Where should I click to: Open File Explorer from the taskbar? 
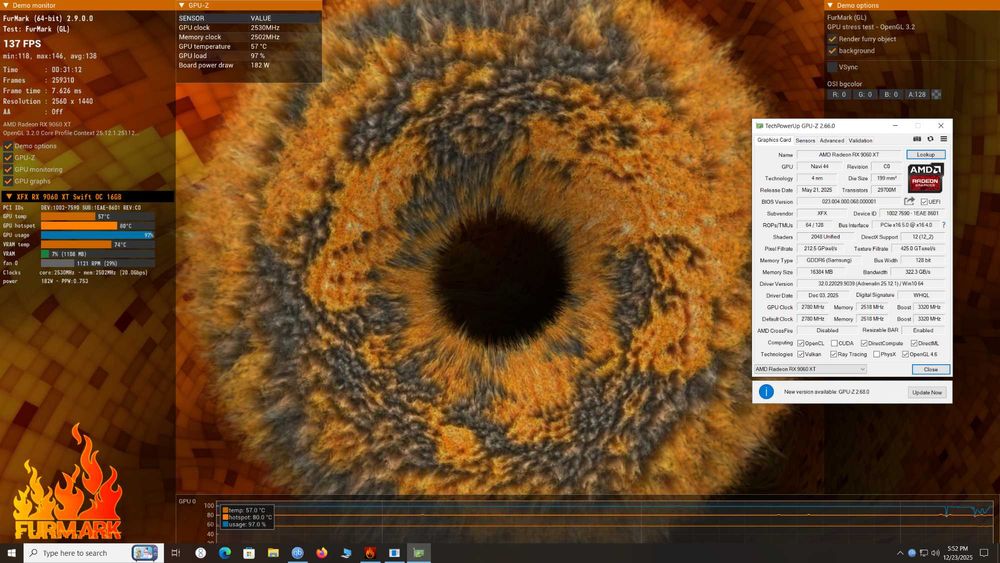tap(273, 553)
